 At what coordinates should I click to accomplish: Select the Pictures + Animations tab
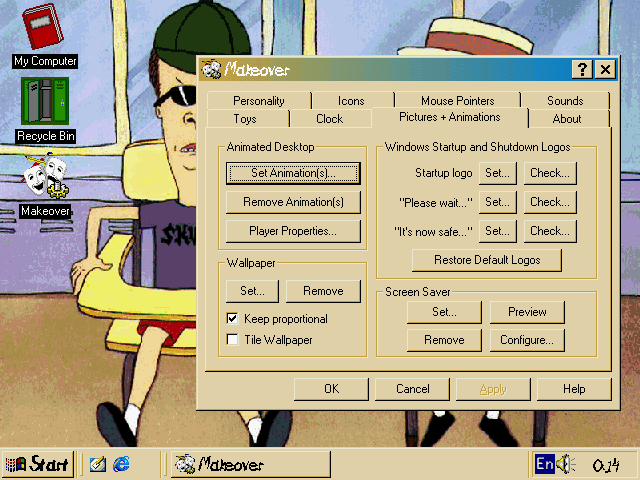coord(449,118)
